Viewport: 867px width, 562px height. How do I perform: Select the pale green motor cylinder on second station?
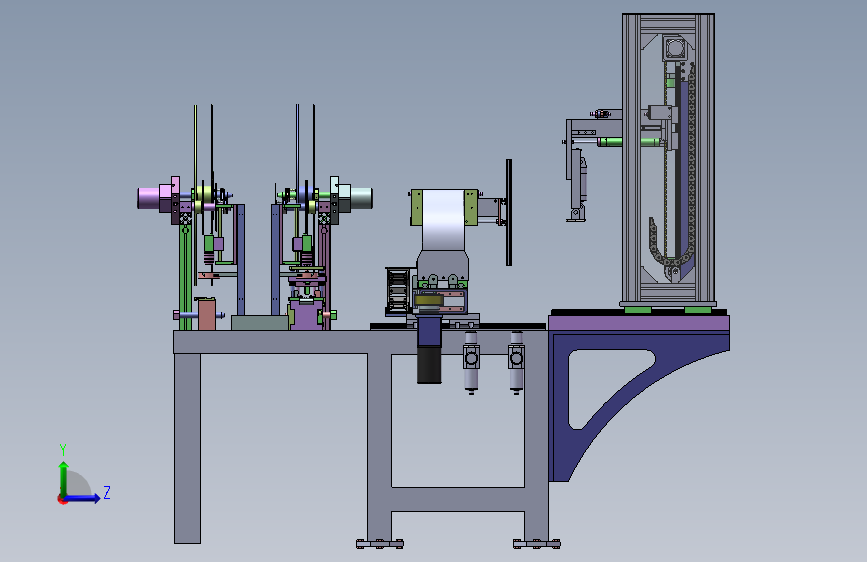(x=361, y=199)
